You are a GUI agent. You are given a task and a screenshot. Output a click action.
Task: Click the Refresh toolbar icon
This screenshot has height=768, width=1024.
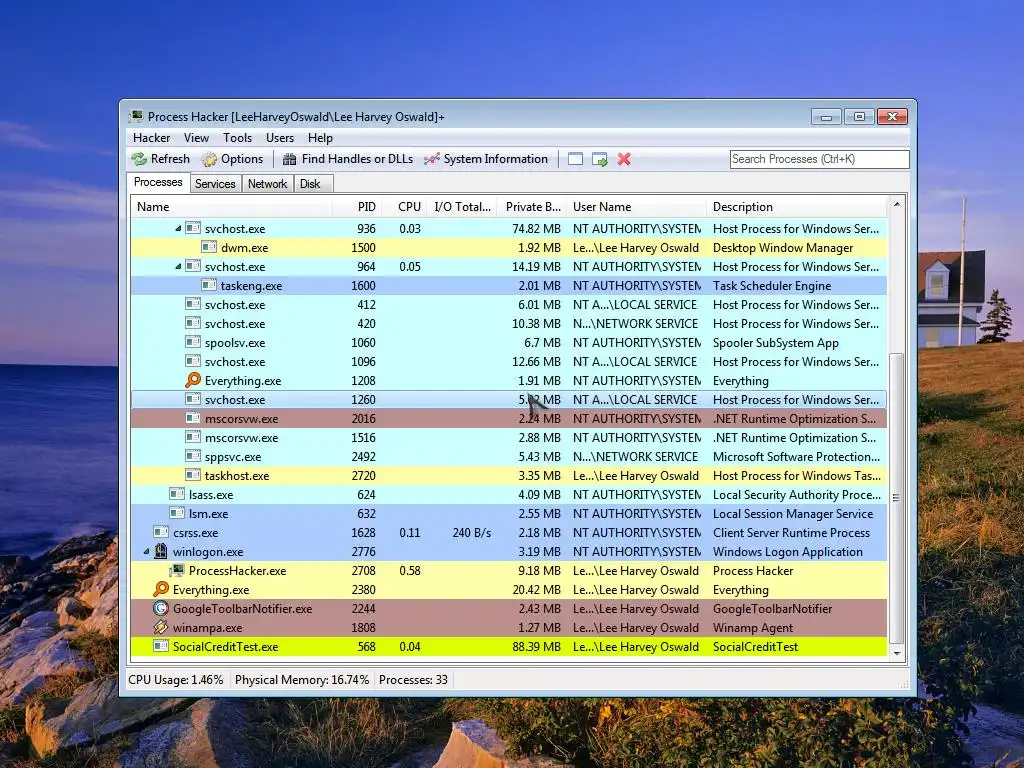(139, 159)
